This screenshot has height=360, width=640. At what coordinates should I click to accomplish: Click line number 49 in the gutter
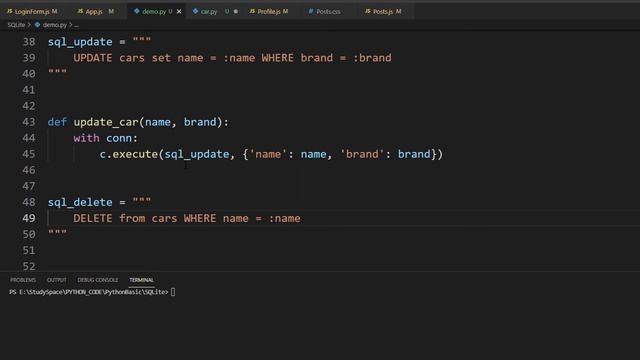29,218
